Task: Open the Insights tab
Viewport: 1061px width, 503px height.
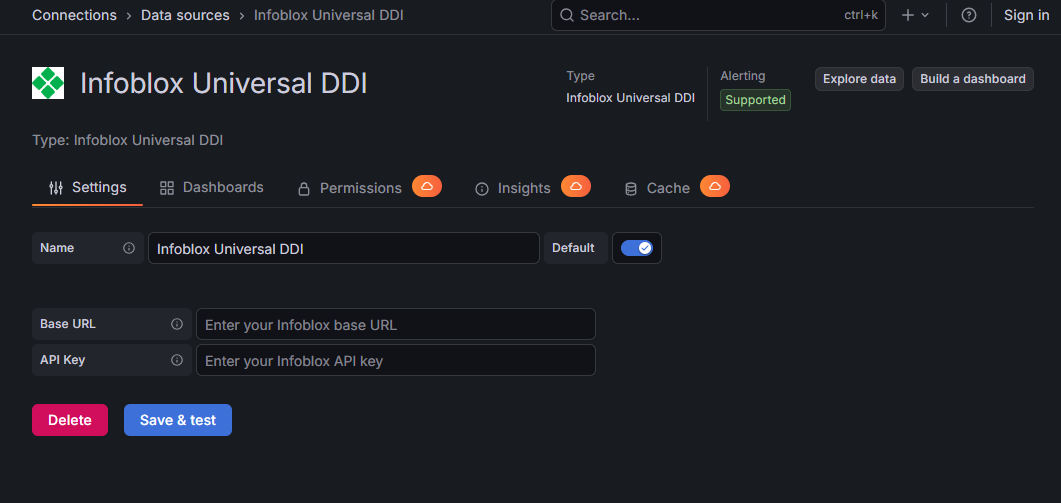Action: pyautogui.click(x=513, y=188)
